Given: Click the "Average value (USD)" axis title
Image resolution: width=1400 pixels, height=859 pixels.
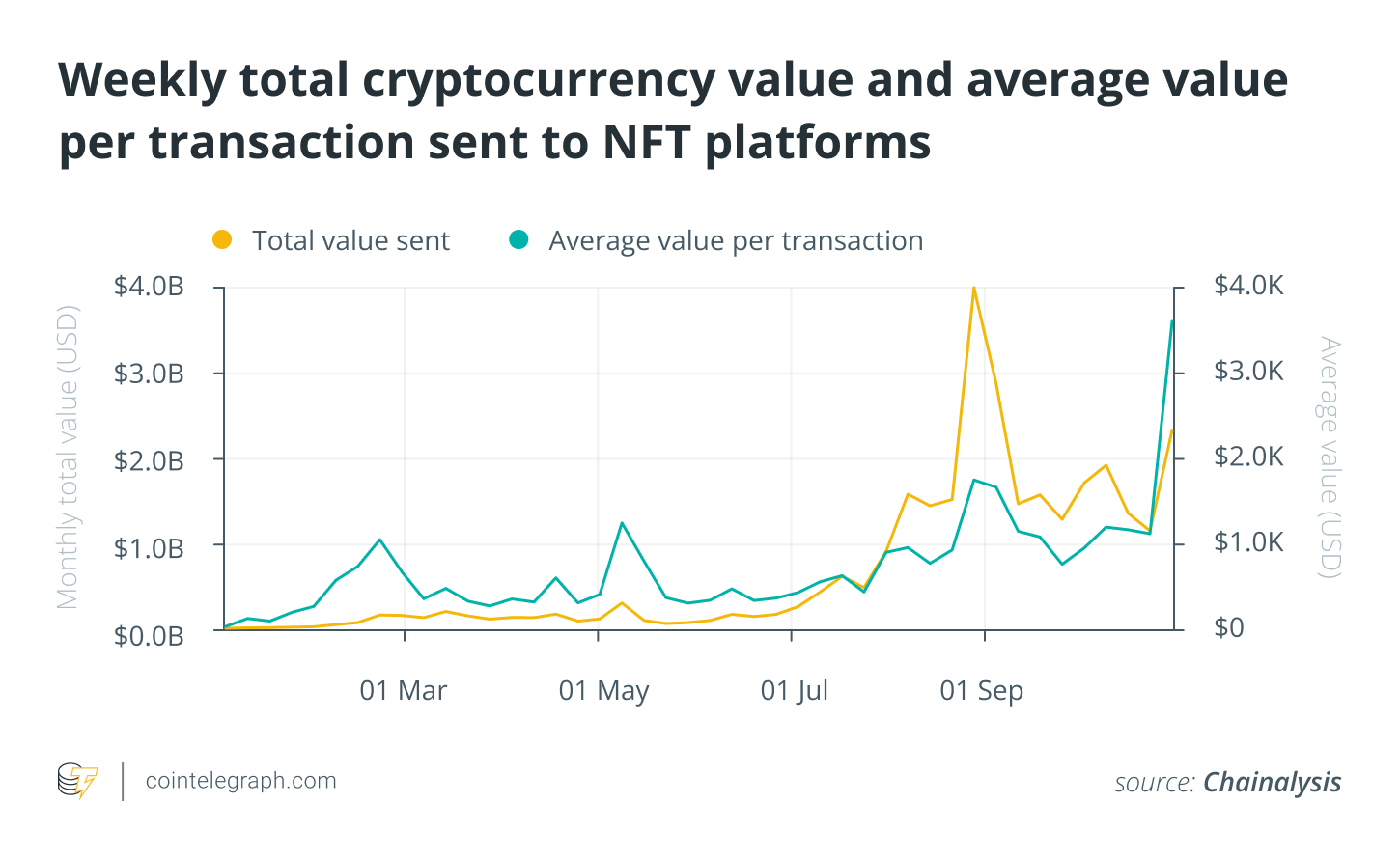Looking at the screenshot, I should tap(1330, 457).
